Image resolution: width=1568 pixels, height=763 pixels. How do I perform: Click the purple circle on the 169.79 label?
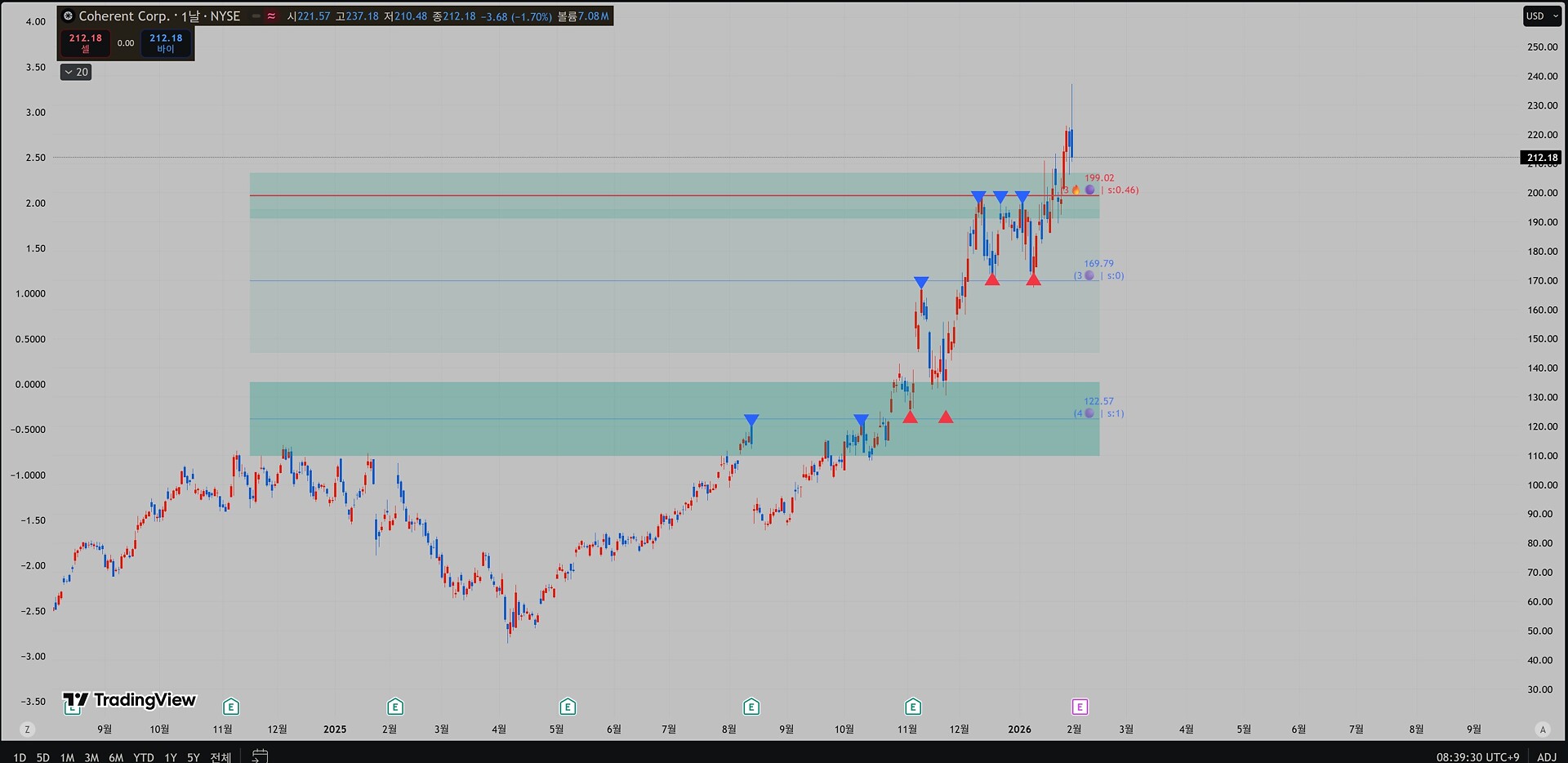1089,276
